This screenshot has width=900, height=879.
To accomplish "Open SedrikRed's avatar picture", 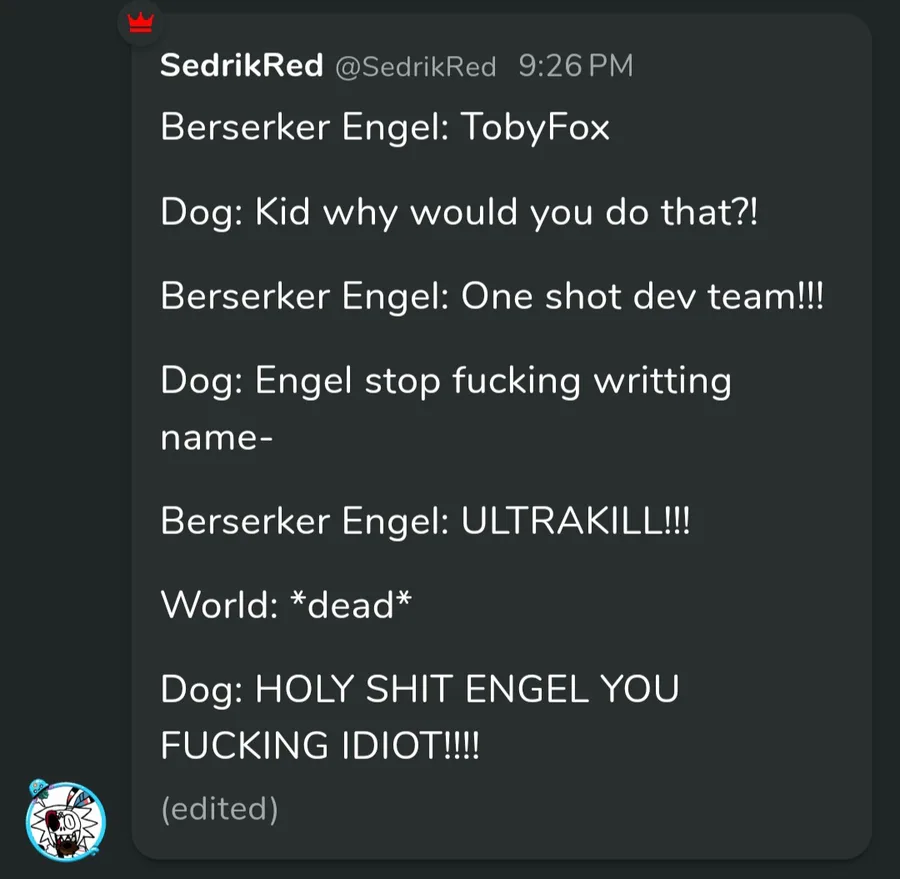I will click(x=65, y=821).
